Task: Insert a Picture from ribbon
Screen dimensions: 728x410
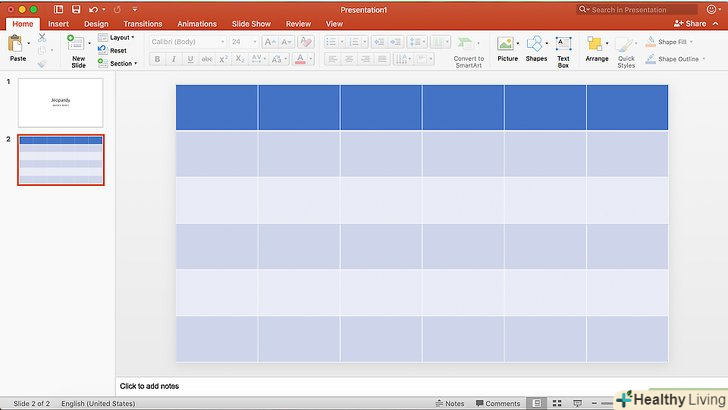Action: click(x=507, y=48)
